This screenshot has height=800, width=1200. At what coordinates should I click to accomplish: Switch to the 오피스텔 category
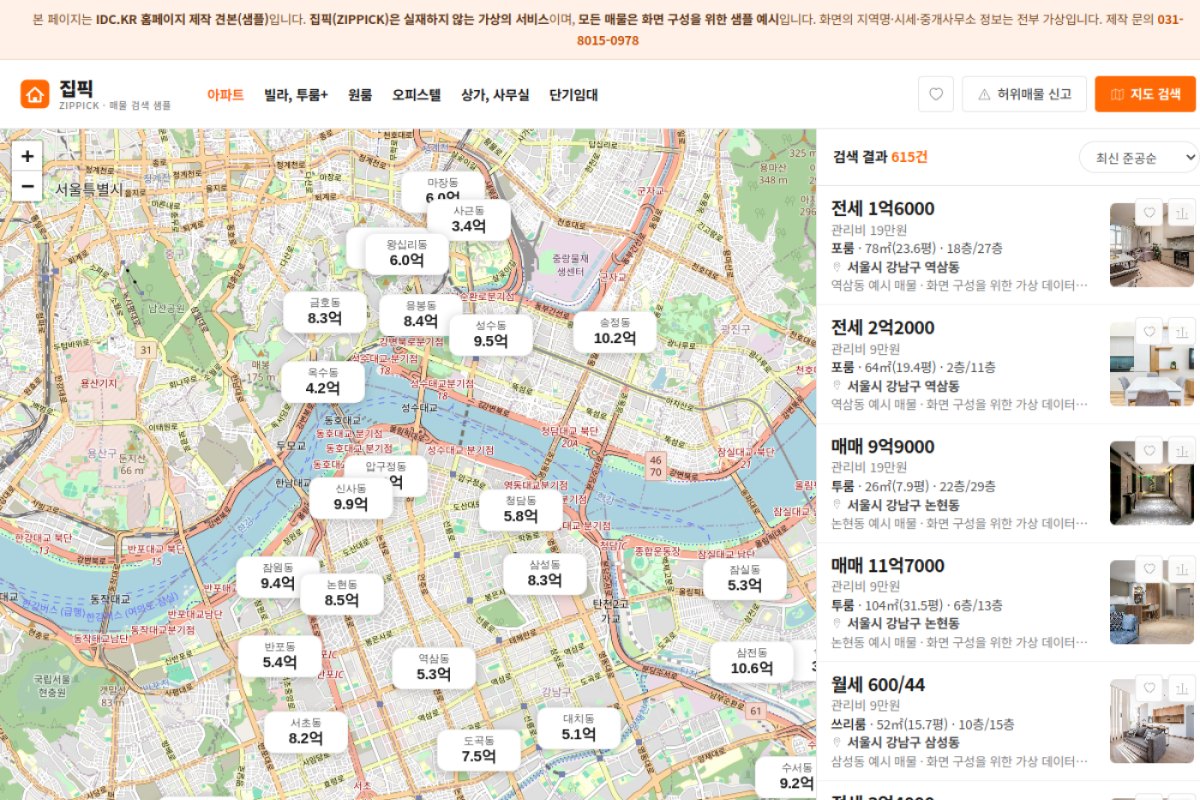point(416,95)
